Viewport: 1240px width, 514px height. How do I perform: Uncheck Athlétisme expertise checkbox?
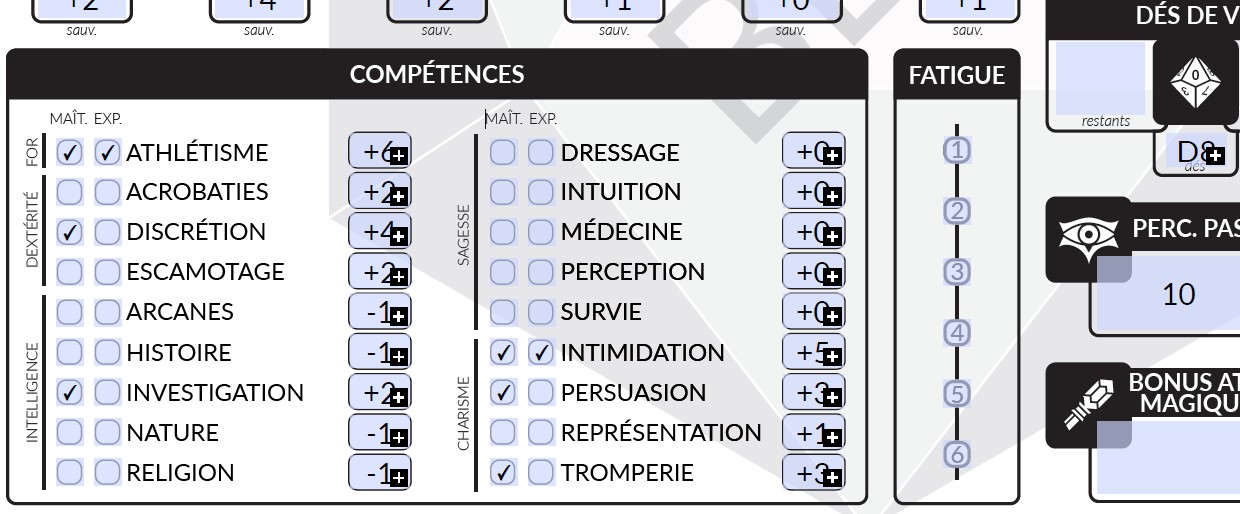click(x=108, y=153)
